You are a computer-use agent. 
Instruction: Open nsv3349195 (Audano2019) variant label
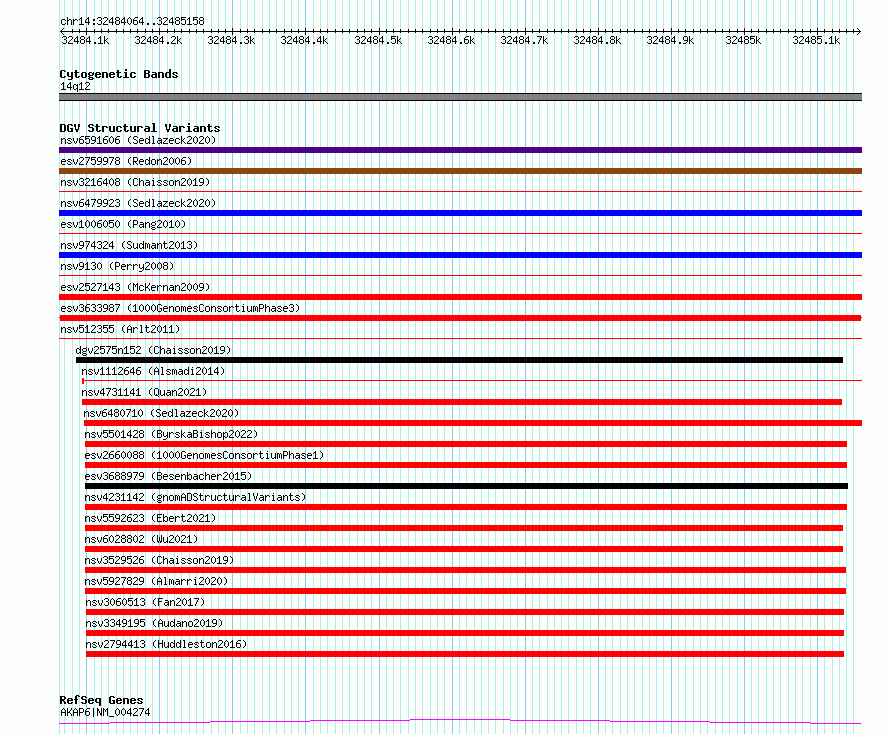(154, 623)
